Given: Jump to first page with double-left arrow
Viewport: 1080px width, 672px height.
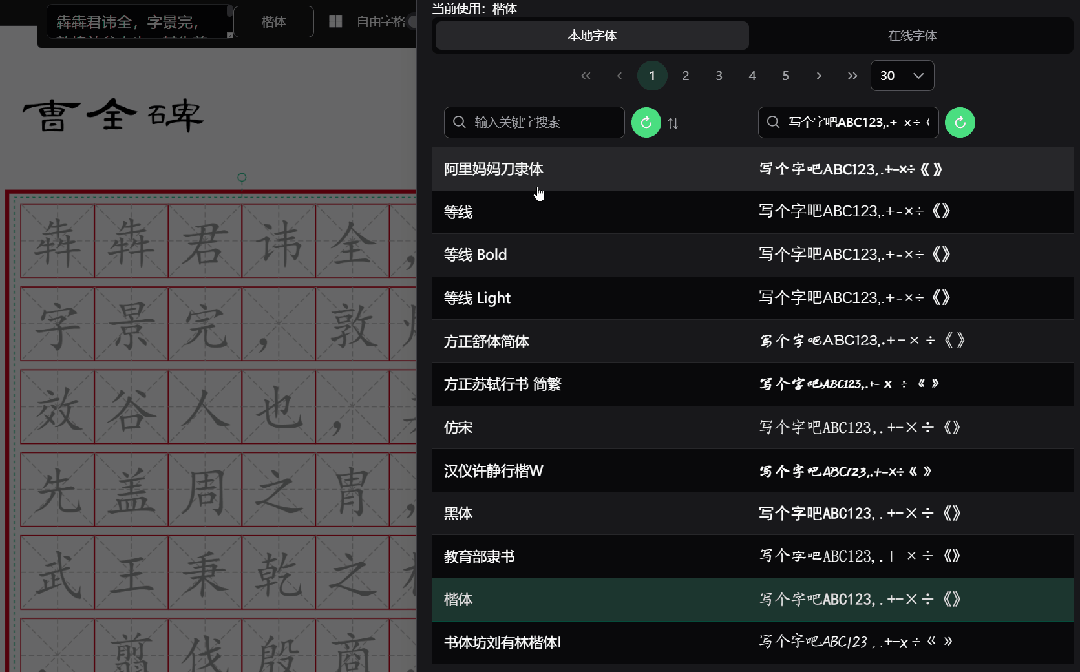Looking at the screenshot, I should 585,75.
